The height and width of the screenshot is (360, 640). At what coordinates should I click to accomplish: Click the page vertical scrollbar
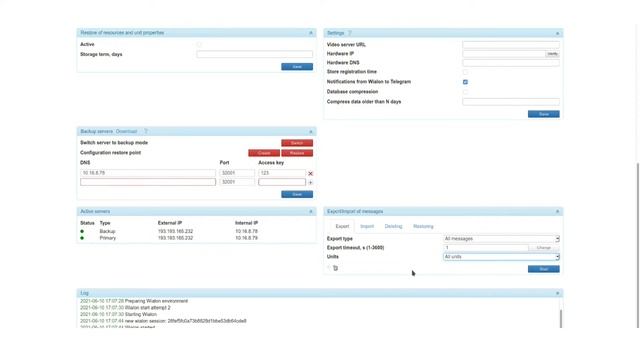pos(638,245)
